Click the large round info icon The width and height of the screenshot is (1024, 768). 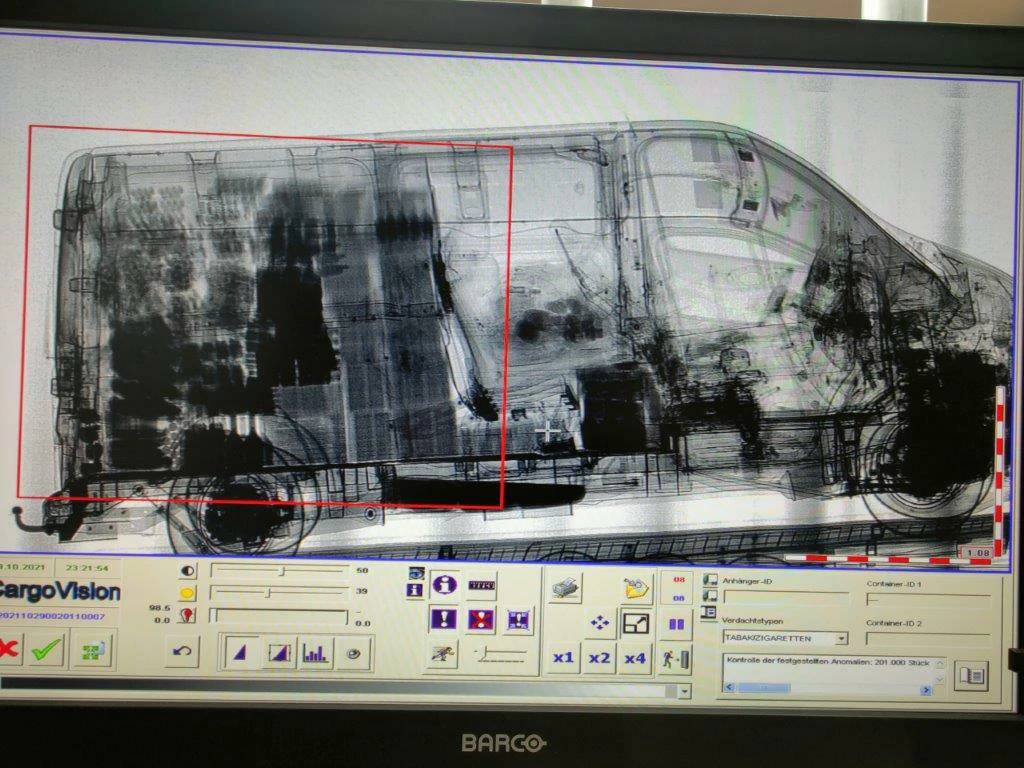point(444,584)
